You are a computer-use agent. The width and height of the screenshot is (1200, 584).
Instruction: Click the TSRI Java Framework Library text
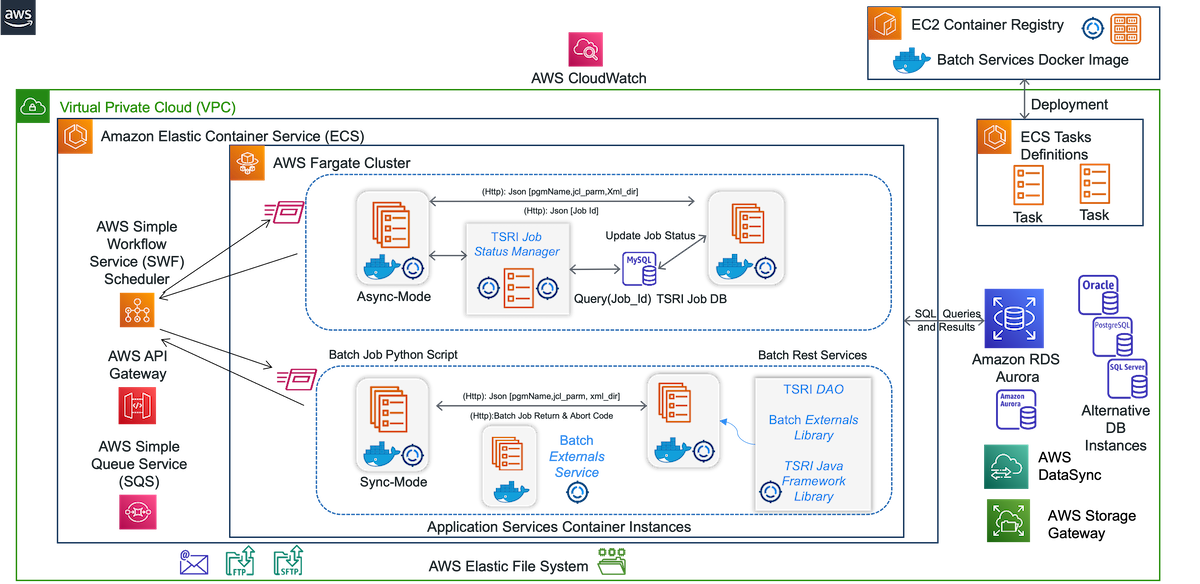[813, 481]
